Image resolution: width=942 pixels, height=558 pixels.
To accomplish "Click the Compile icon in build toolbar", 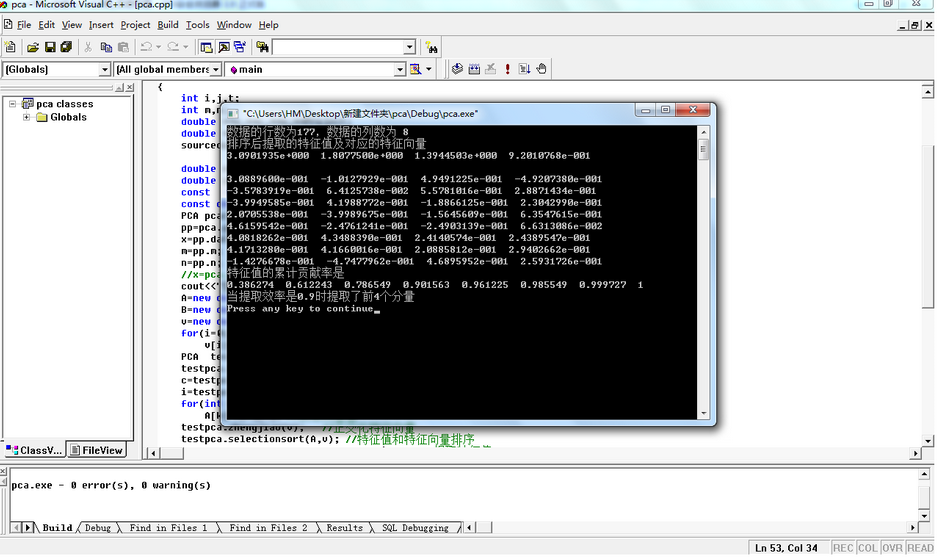I will pyautogui.click(x=458, y=69).
